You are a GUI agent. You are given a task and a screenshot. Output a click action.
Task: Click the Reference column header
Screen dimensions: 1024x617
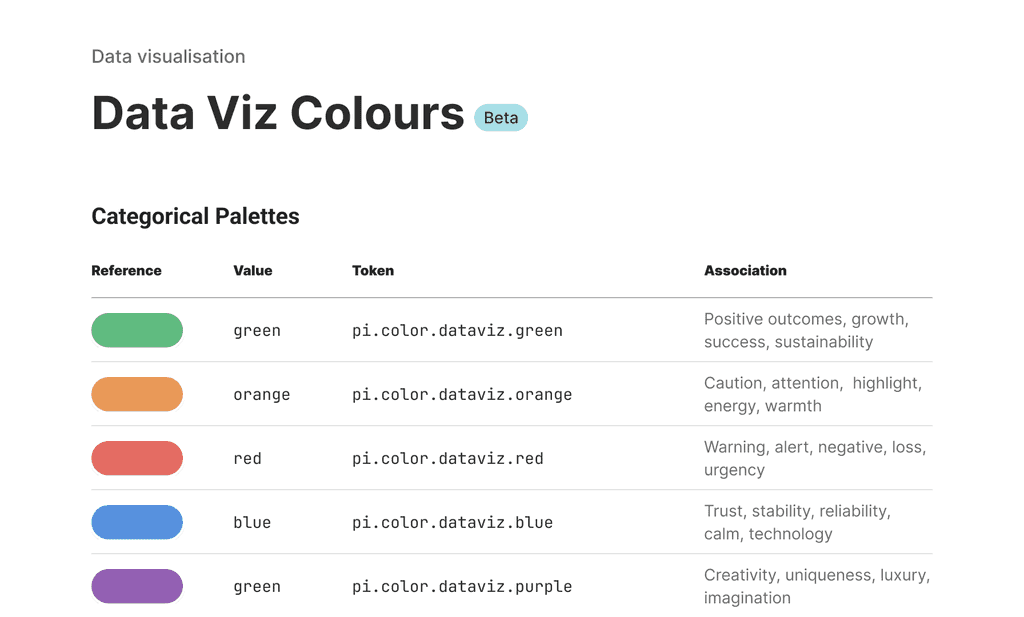coord(126,271)
